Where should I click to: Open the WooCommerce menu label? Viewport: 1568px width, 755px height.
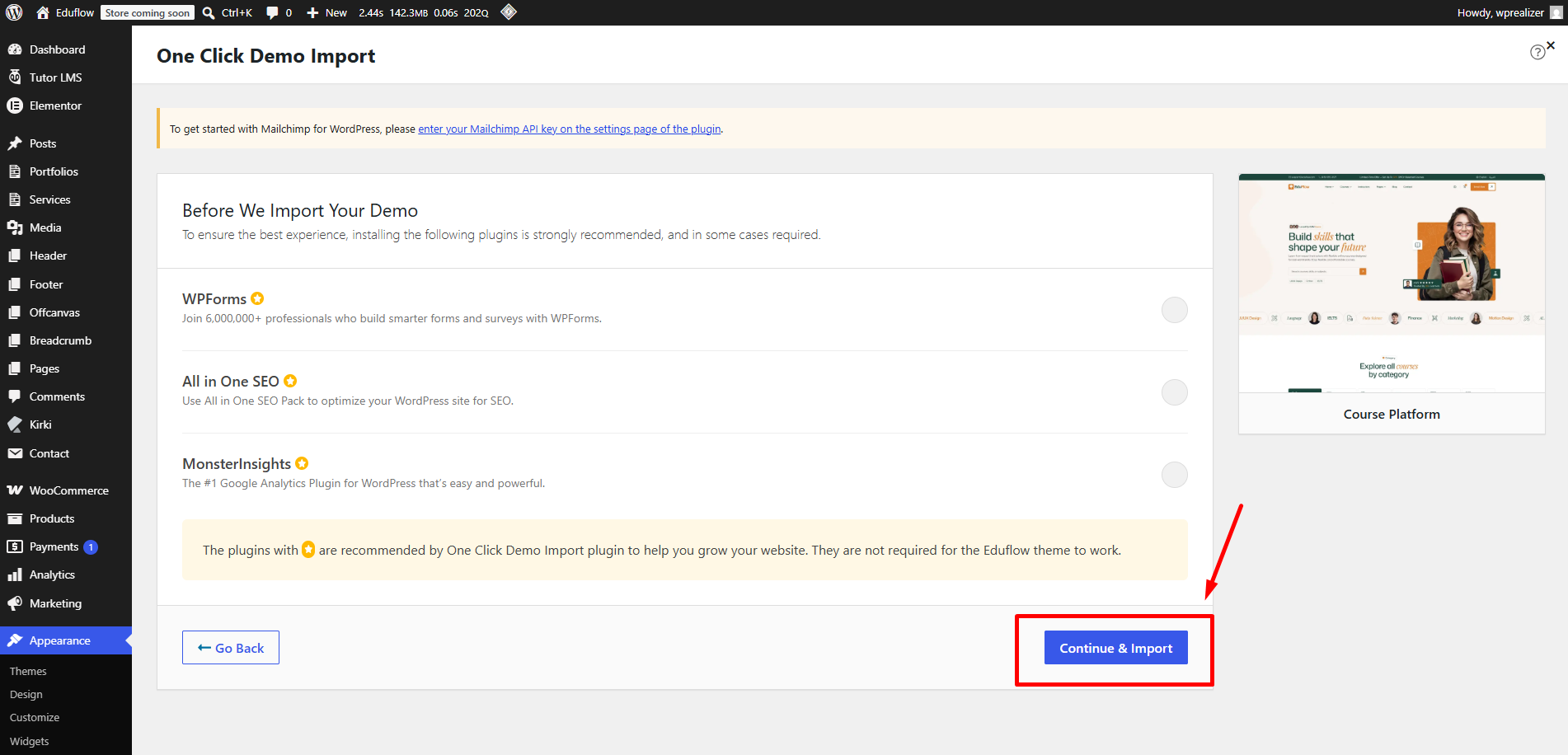coord(69,490)
